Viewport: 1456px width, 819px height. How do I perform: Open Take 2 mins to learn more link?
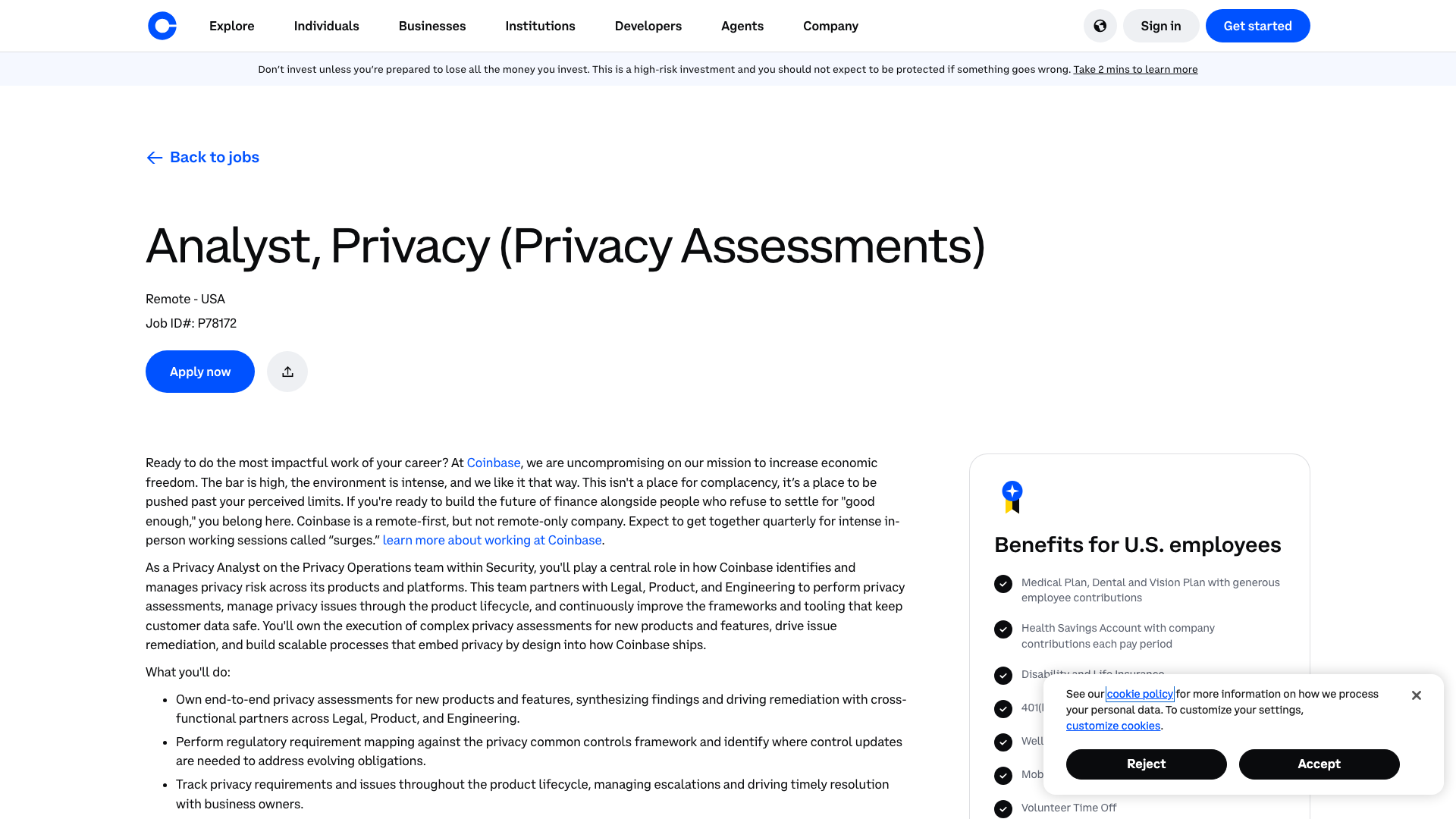[1135, 69]
